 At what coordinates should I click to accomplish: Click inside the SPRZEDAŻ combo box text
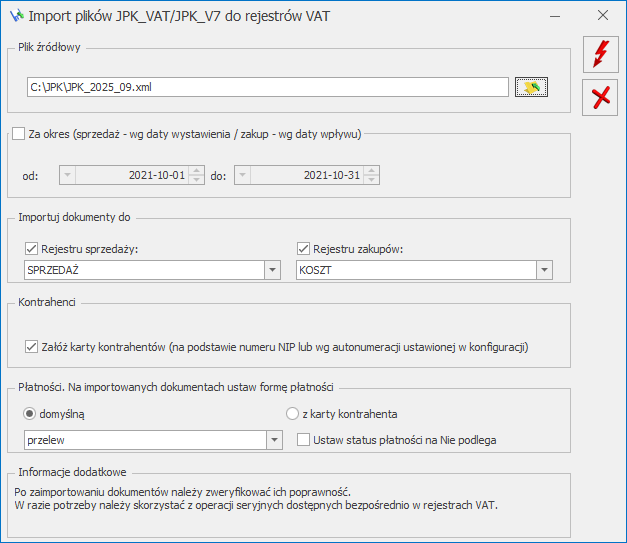(144, 270)
